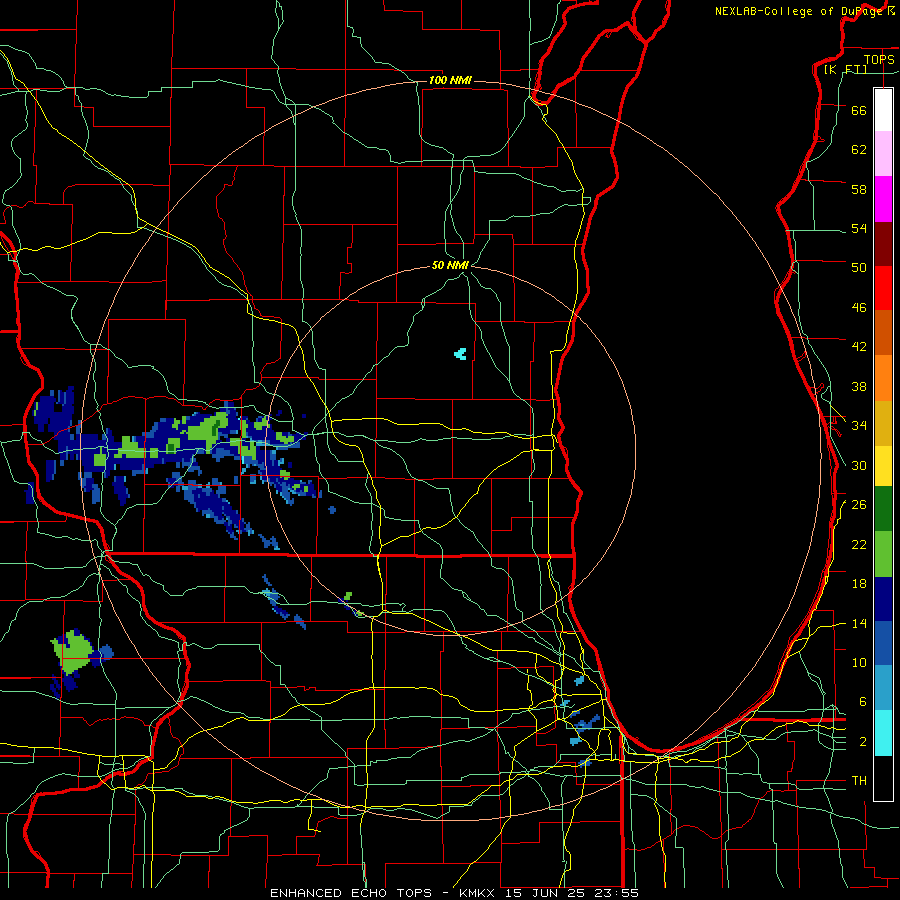Click the white swatch in the tops legend
The image size is (900, 900).
pos(883,110)
